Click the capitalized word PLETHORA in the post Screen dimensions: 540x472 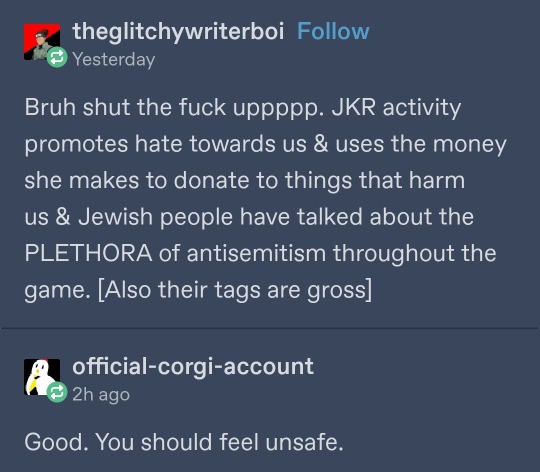pos(88,253)
